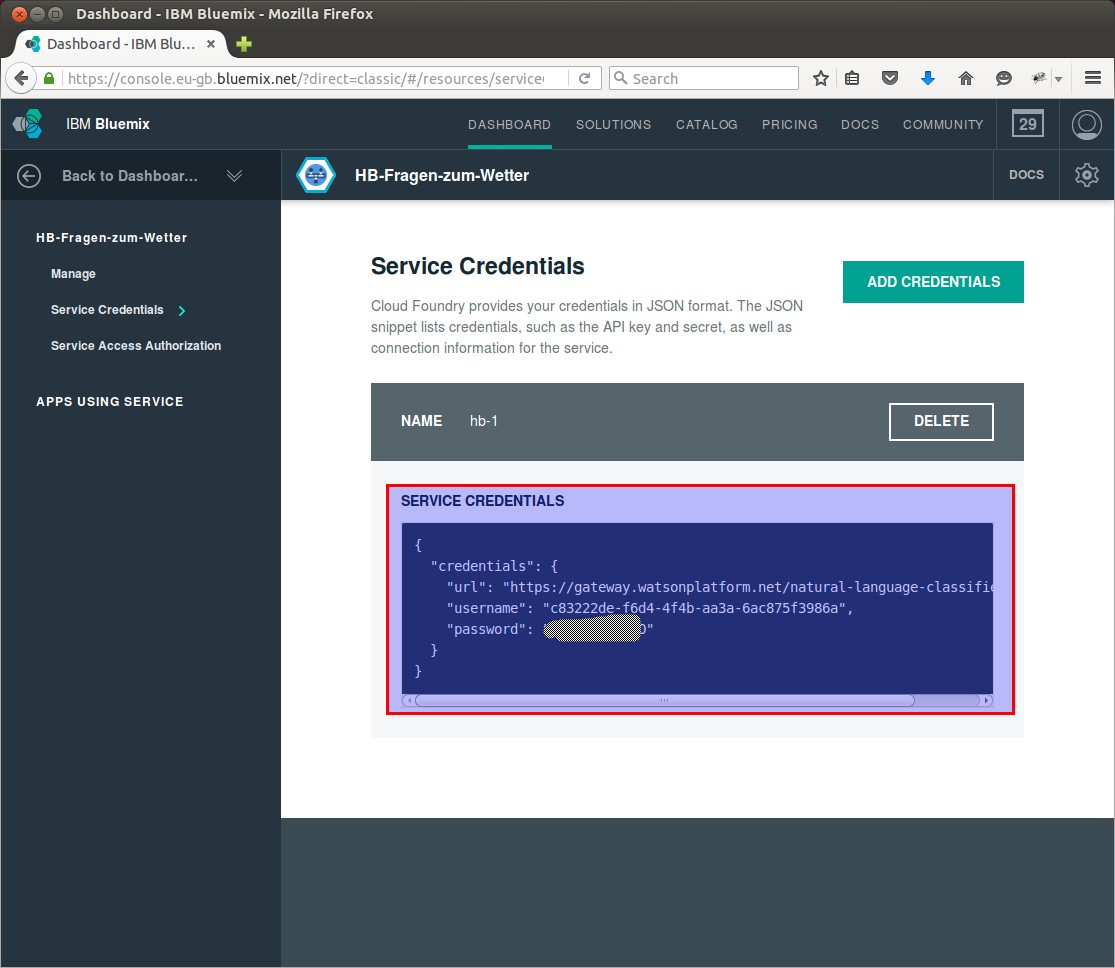
Task: Click the IBM Bluemix brand name
Action: (107, 124)
